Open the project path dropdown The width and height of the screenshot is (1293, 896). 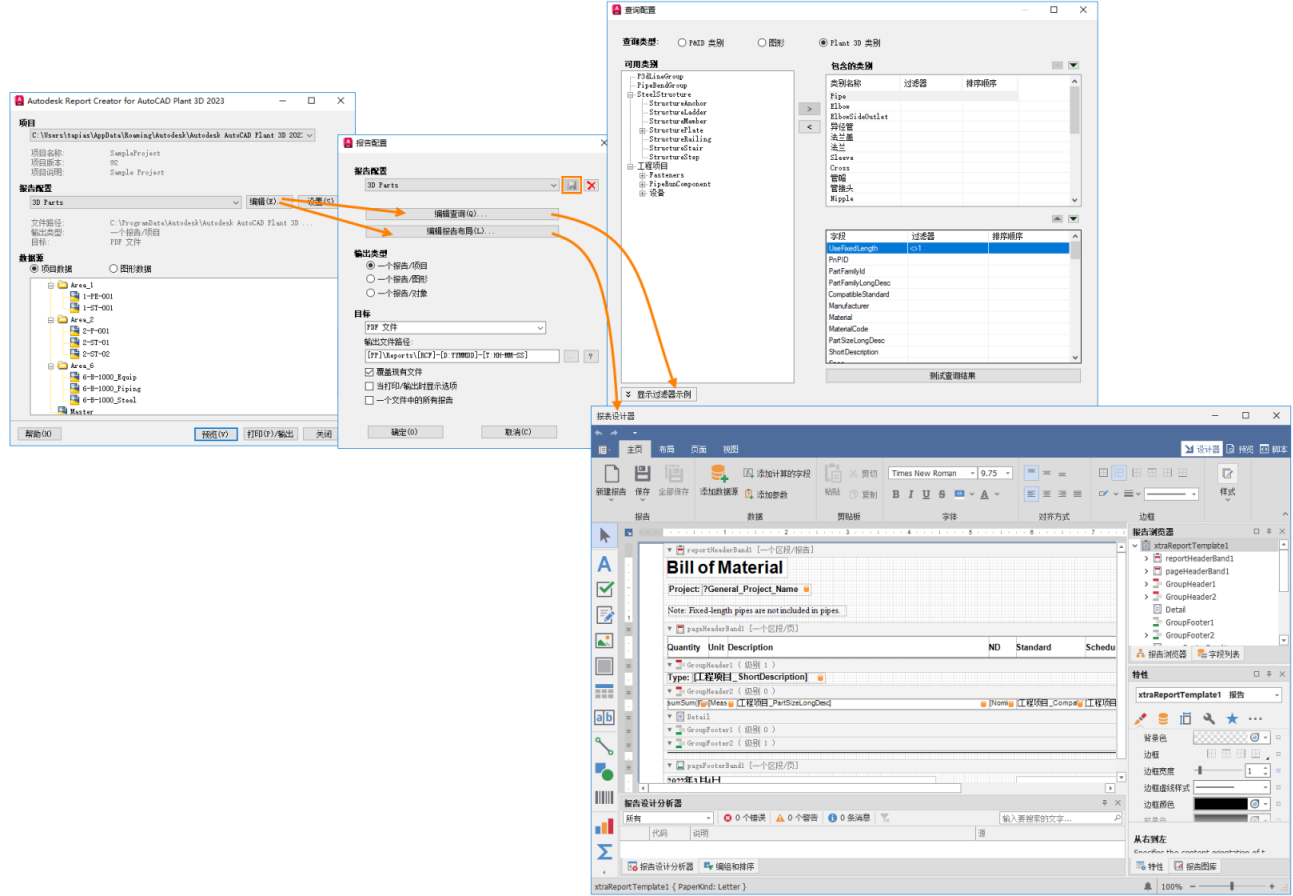tap(309, 134)
